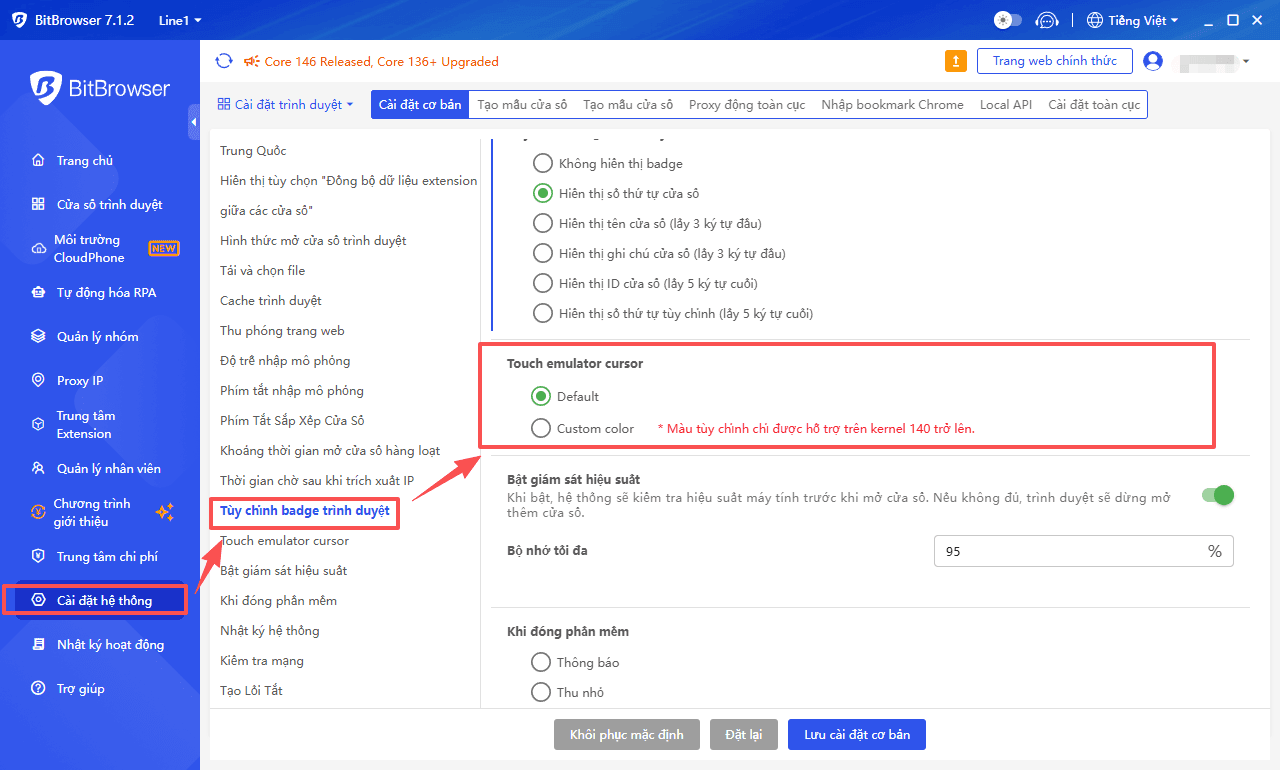Click the Trợ giúp help icon
1280x770 pixels.
[x=38, y=689]
